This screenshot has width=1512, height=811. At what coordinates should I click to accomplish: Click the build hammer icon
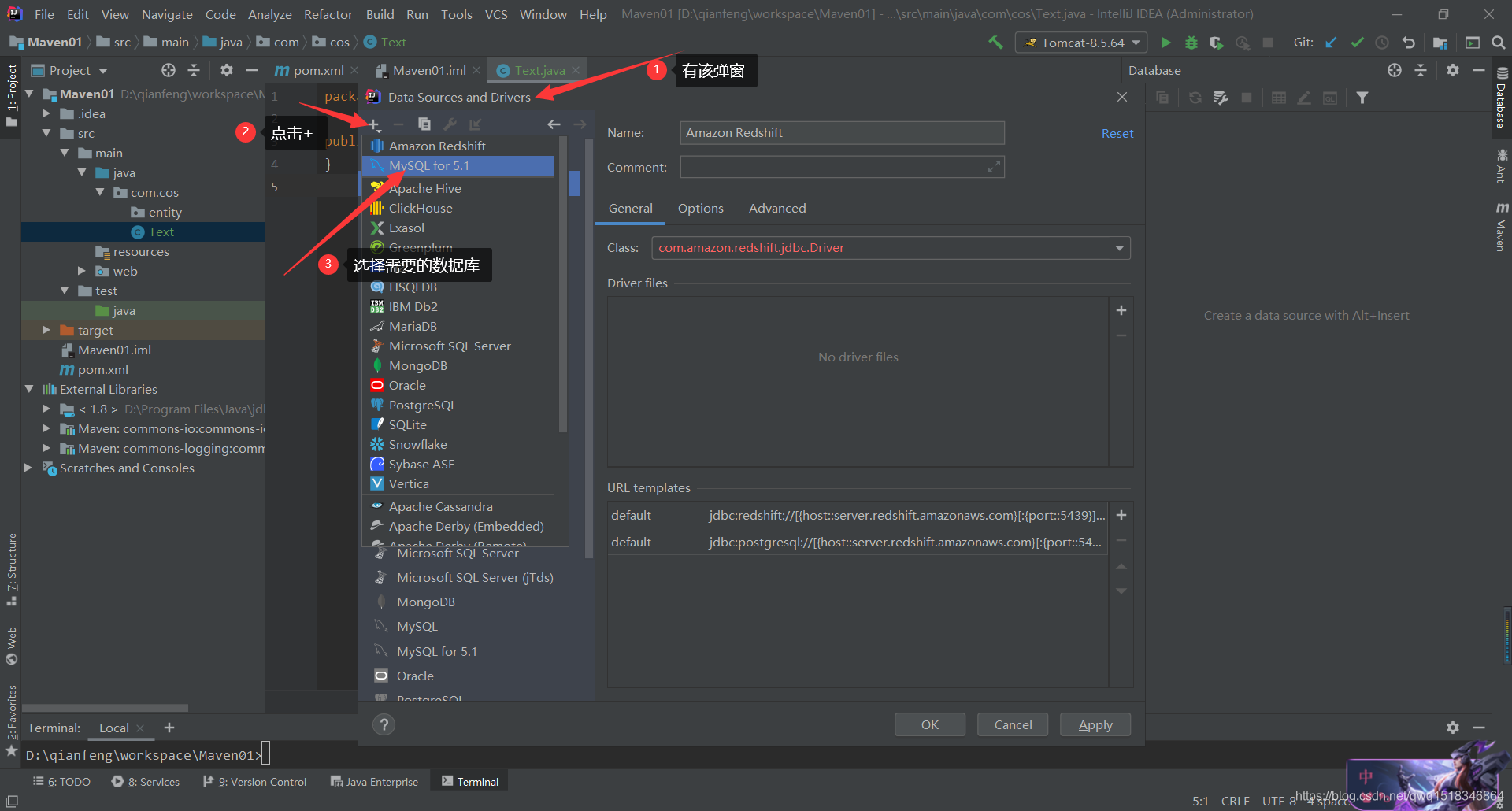click(996, 43)
